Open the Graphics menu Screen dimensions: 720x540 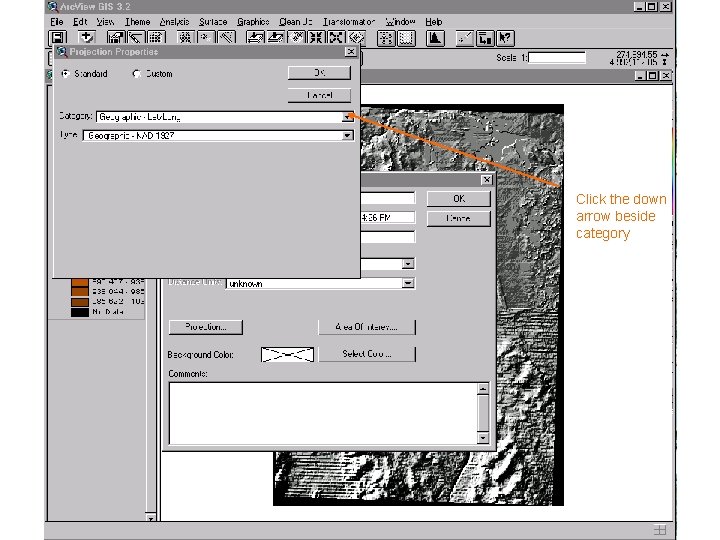click(x=253, y=22)
